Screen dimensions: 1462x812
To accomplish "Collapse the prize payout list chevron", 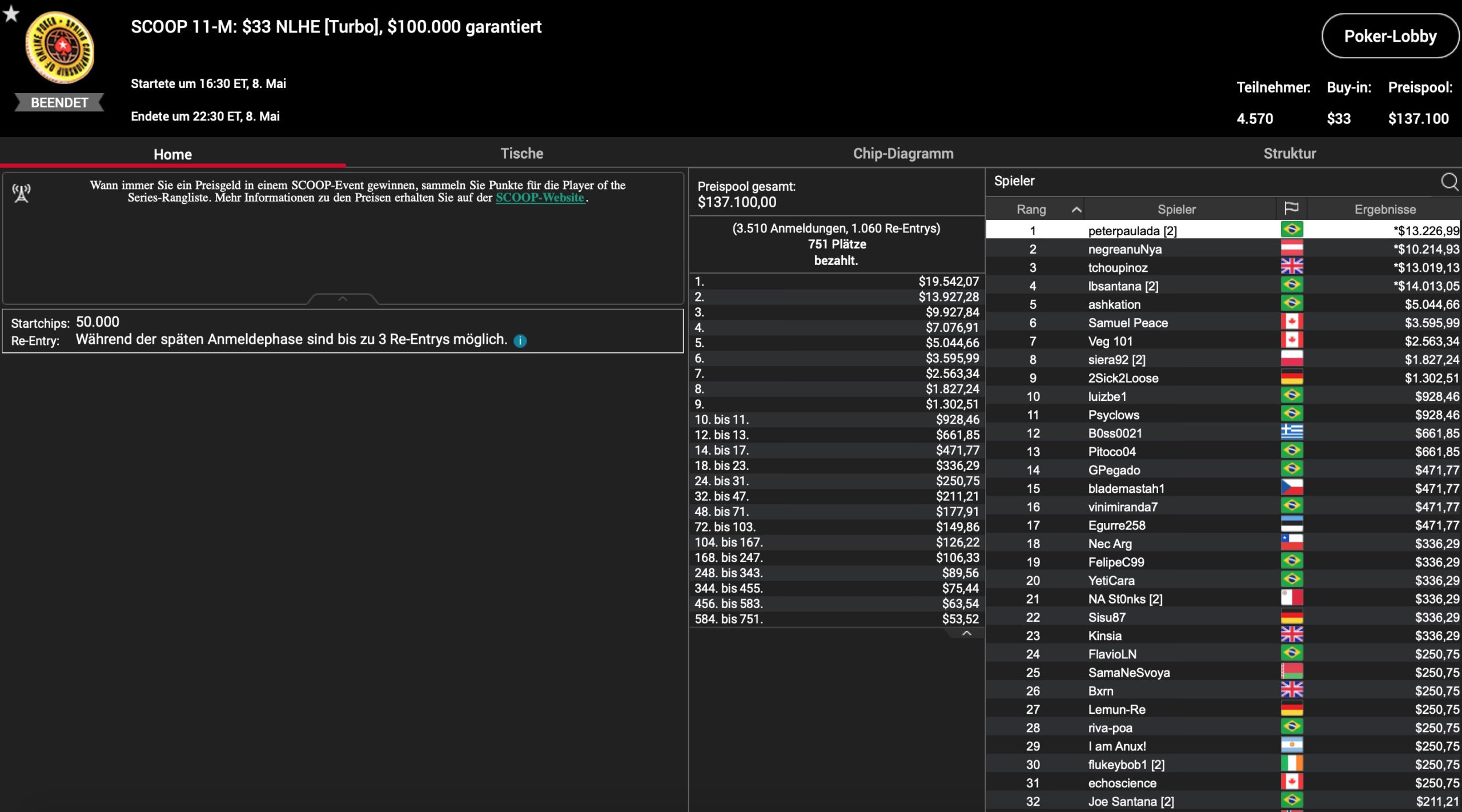I will click(966, 633).
